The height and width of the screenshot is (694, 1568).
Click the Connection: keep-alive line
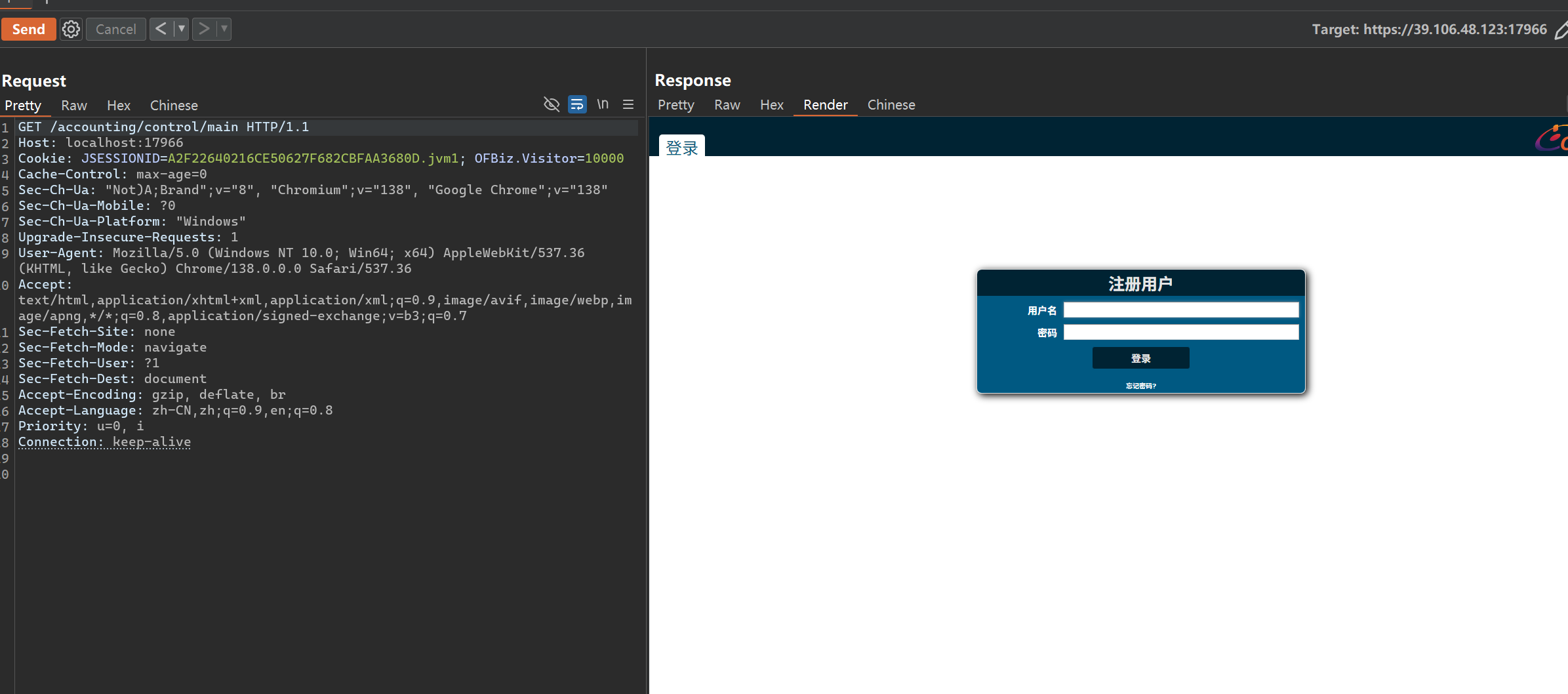(x=104, y=441)
